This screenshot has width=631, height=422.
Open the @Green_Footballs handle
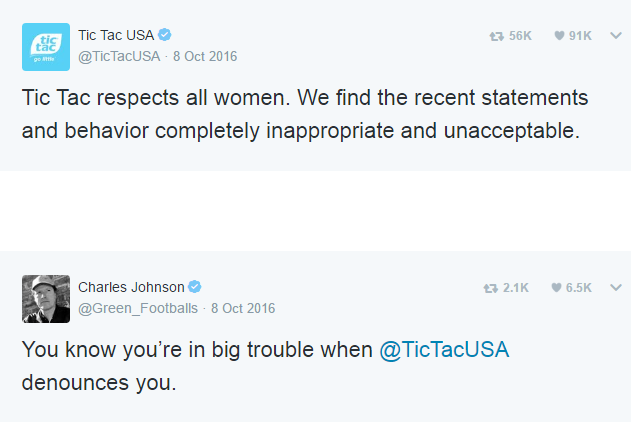138,308
